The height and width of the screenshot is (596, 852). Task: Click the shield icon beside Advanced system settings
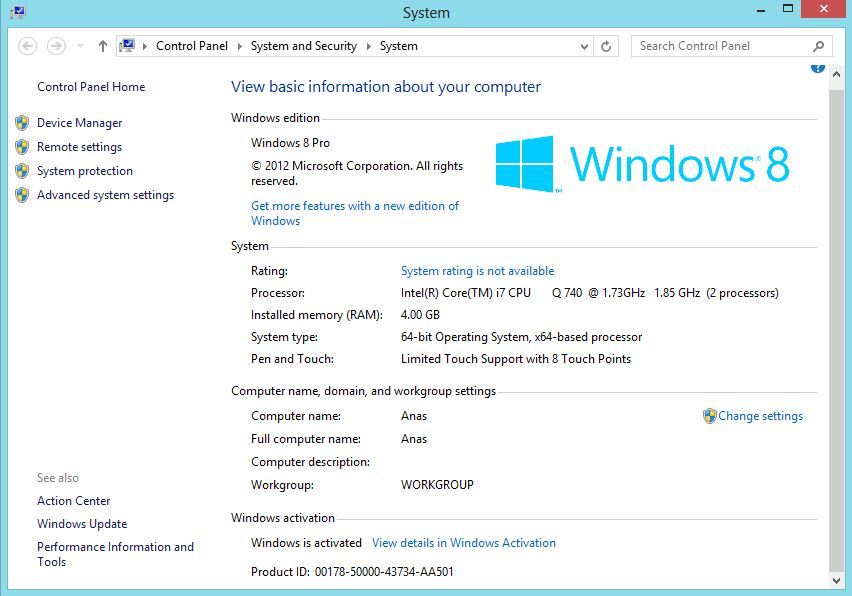pos(22,195)
